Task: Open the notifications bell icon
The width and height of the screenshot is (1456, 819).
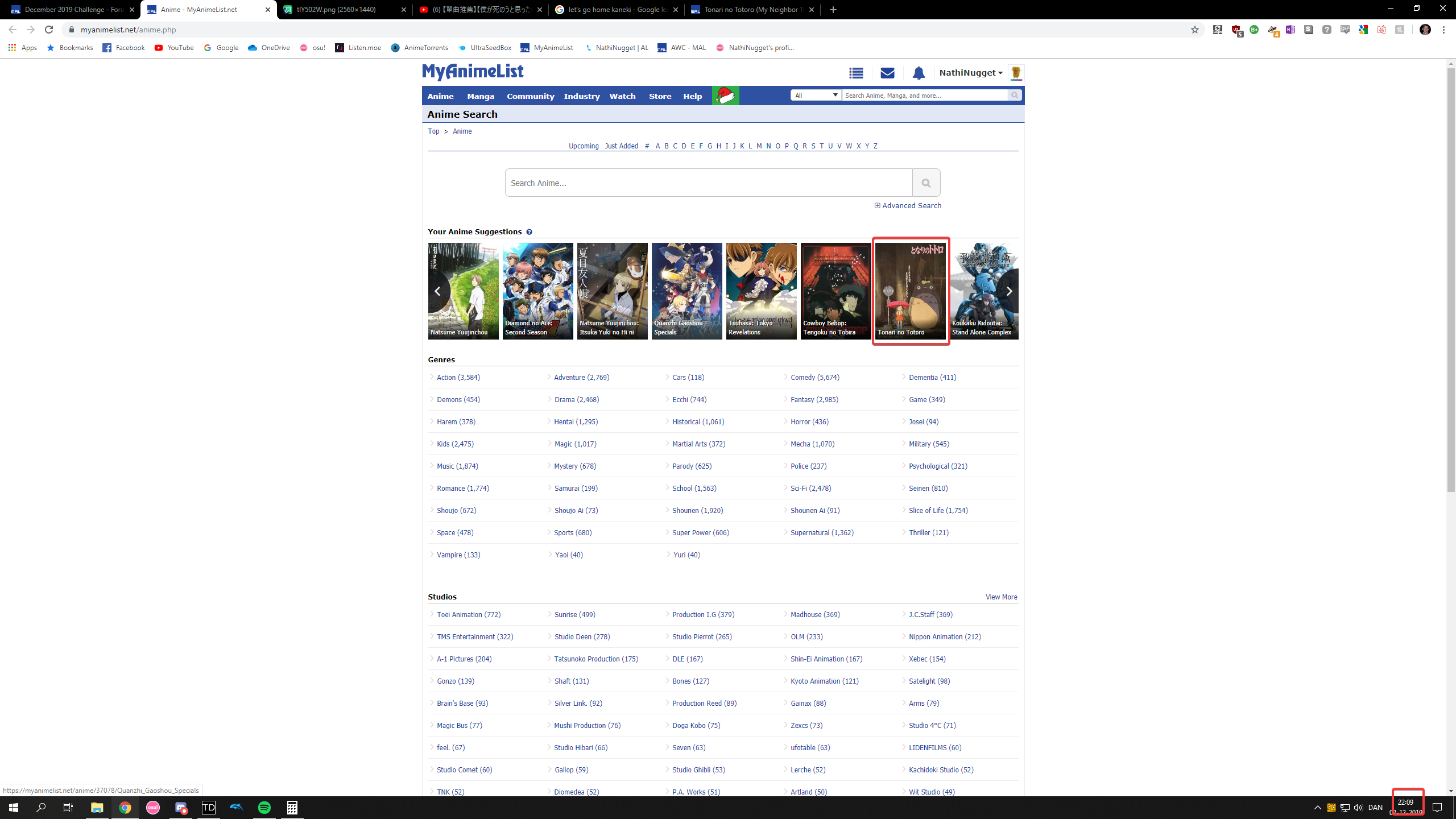Action: [919, 73]
